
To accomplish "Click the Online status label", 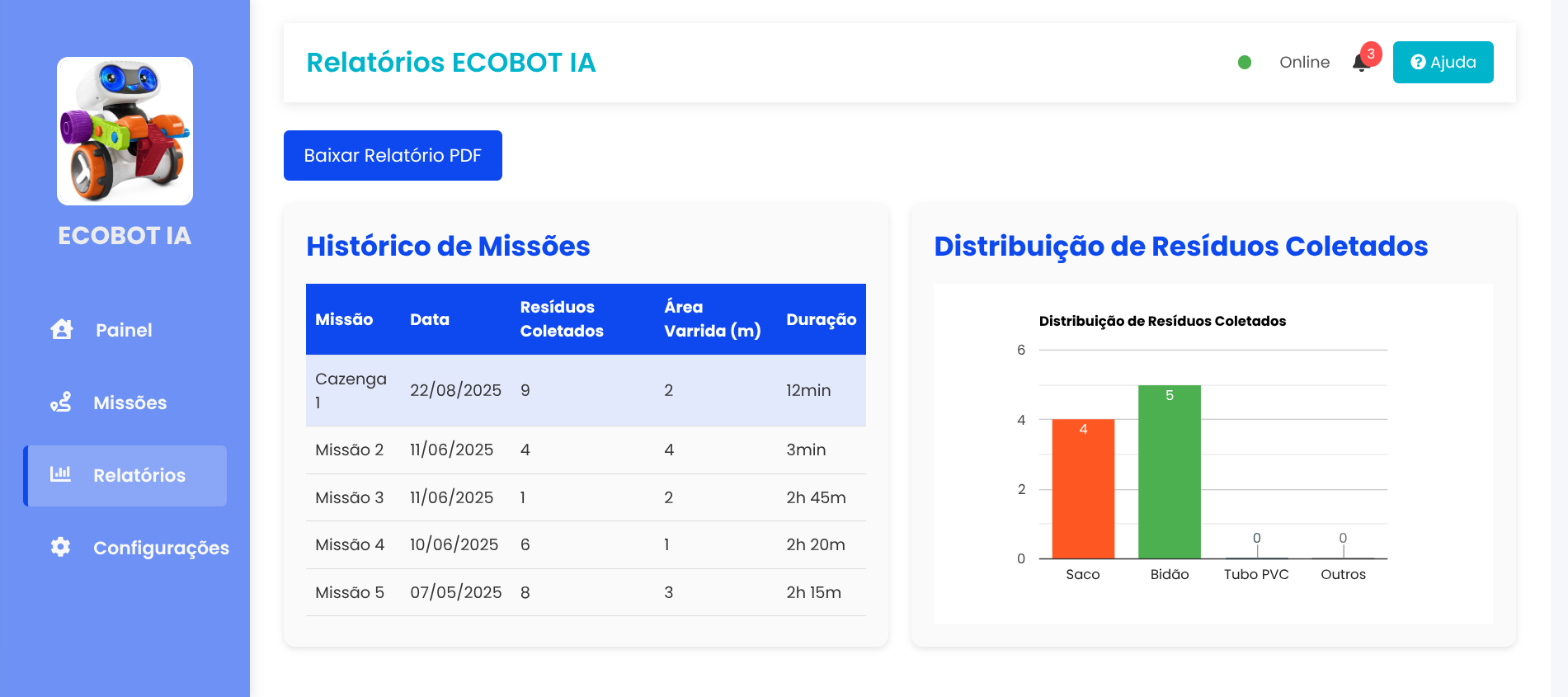I will pos(1304,63).
